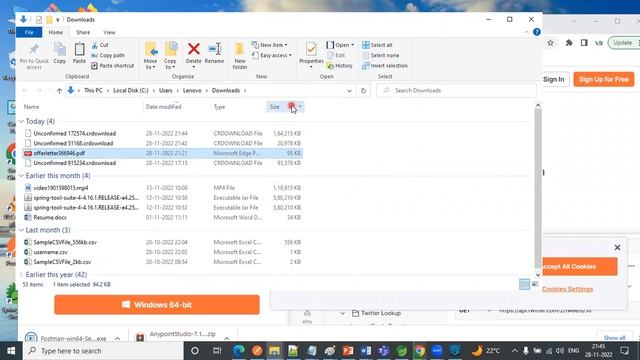The width and height of the screenshot is (640, 360).
Task: Bookmark star icon in Chrome window
Action: tap(550, 43)
